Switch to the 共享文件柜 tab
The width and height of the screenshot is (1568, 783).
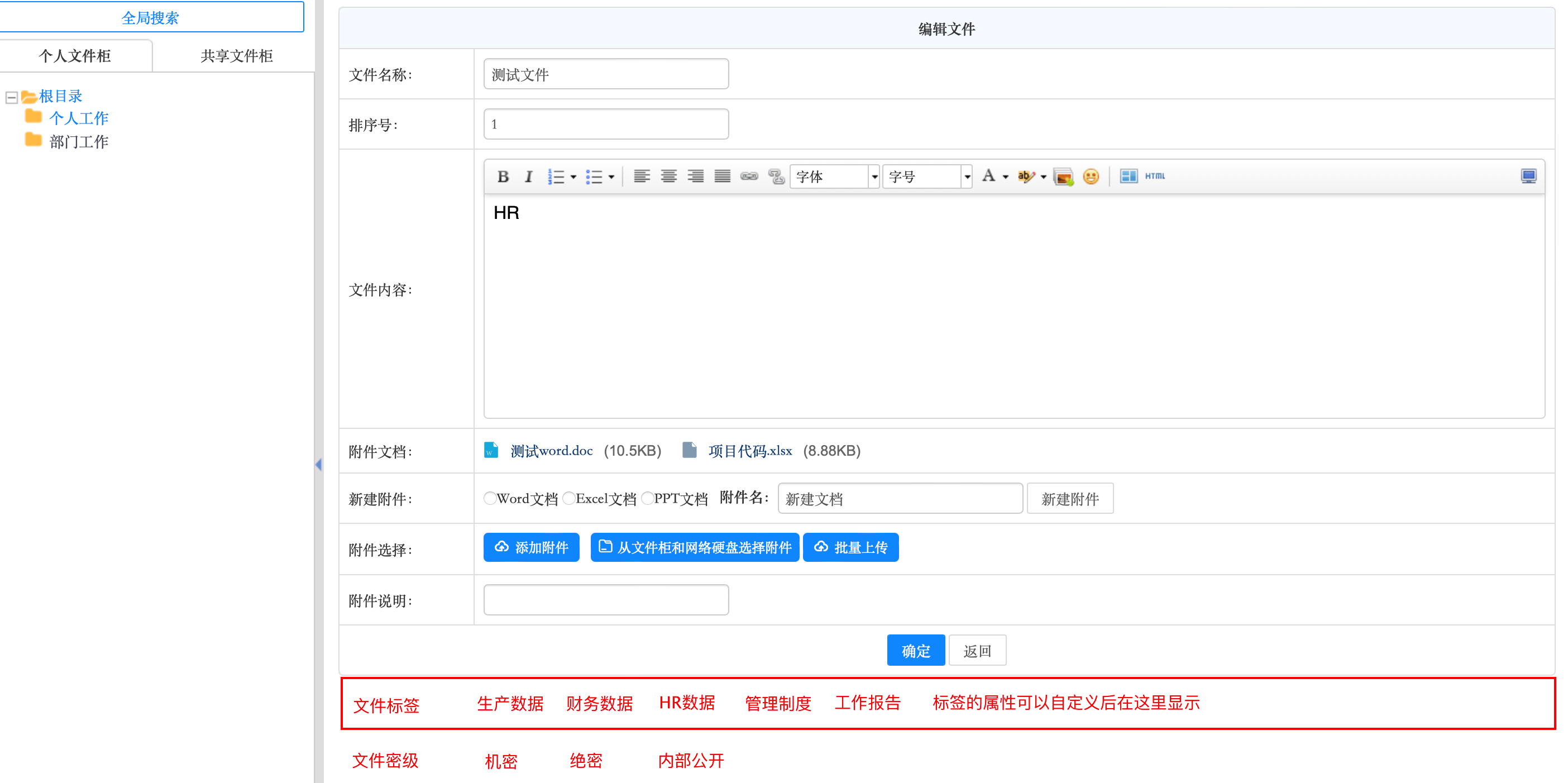point(237,56)
